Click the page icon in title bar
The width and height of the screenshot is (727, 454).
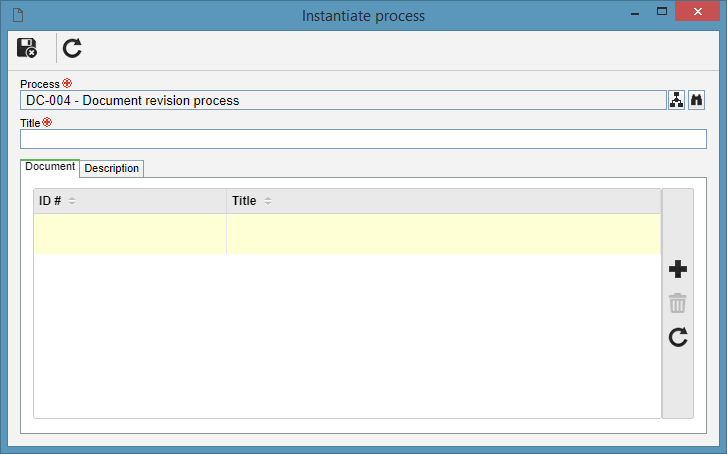(18, 15)
